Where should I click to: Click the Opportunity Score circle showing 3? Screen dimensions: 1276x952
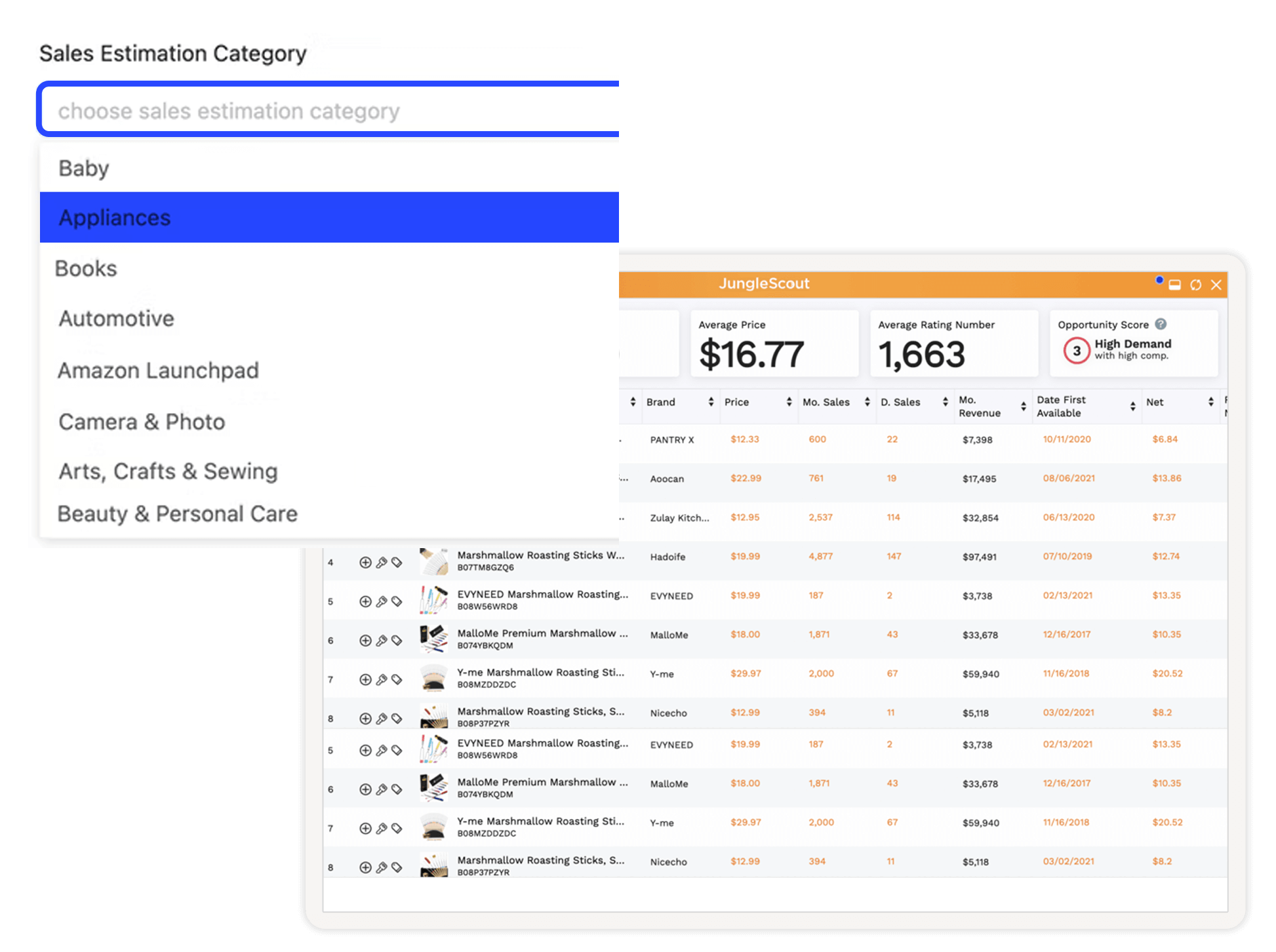[x=1077, y=351]
